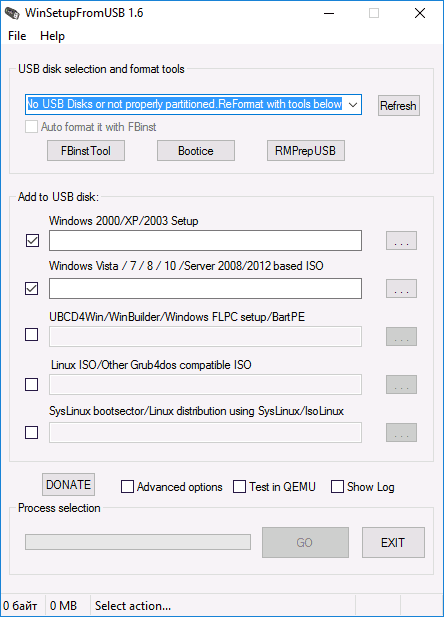Click UBCD4Win/WinBuilder/BartPE path field
The height and width of the screenshot is (617, 444).
pos(205,336)
